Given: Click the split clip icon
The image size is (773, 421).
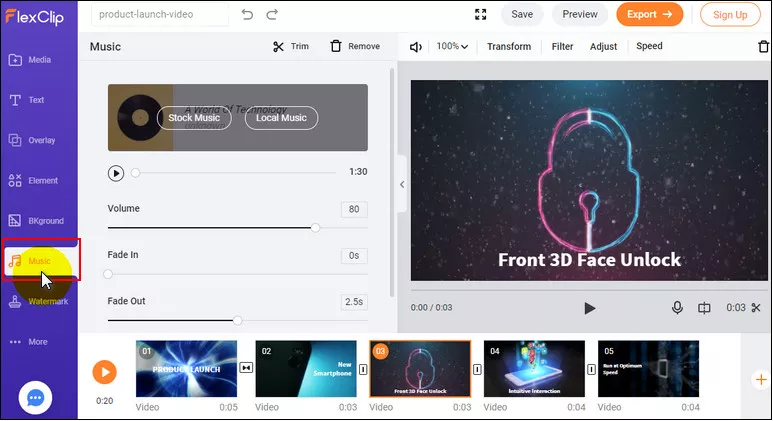Looking at the screenshot, I should 704,308.
